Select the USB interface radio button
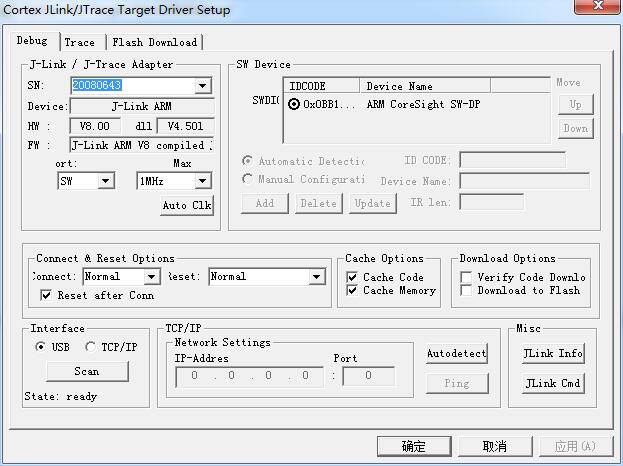 coord(40,347)
